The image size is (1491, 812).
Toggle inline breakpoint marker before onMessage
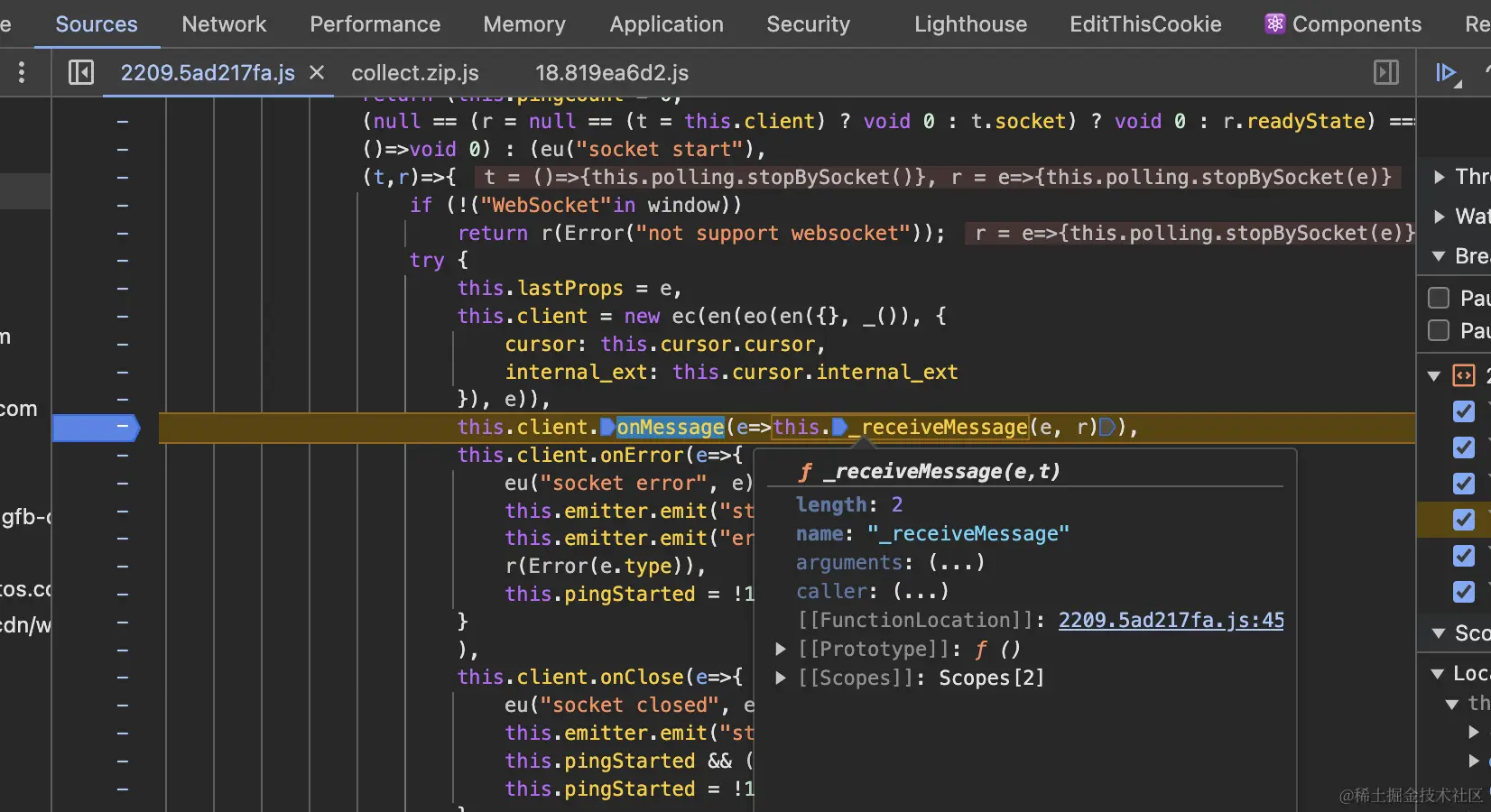[x=608, y=427]
